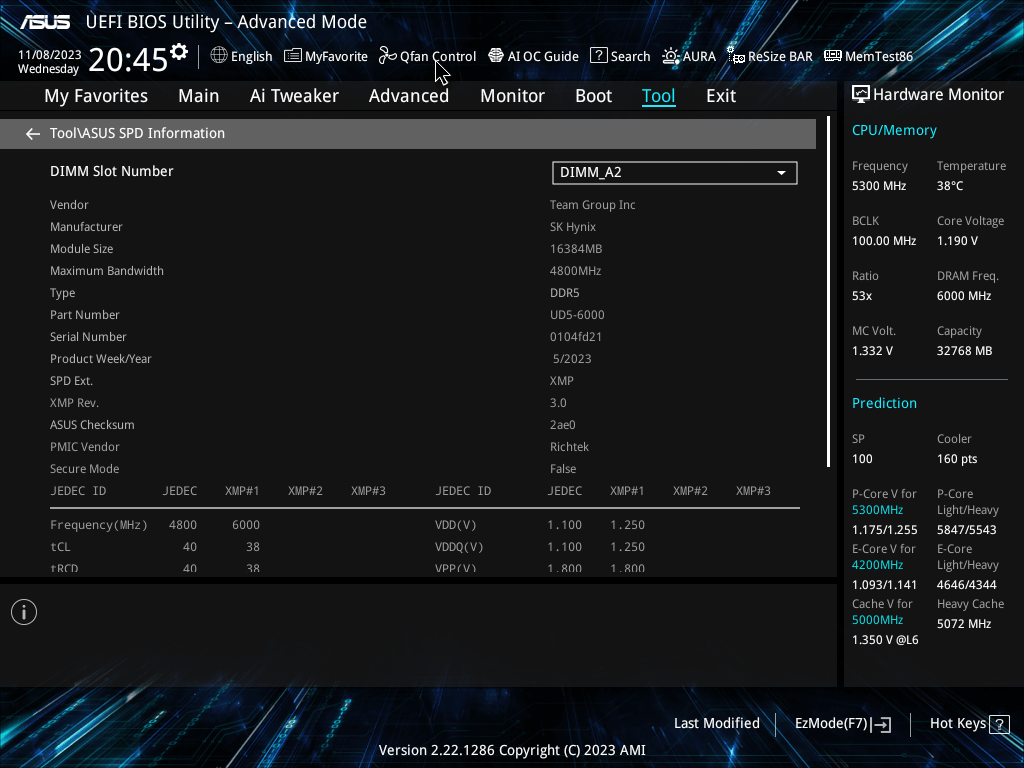Click the Maximum Bandwidth value 4800MHz
The image size is (1024, 768).
tap(575, 271)
